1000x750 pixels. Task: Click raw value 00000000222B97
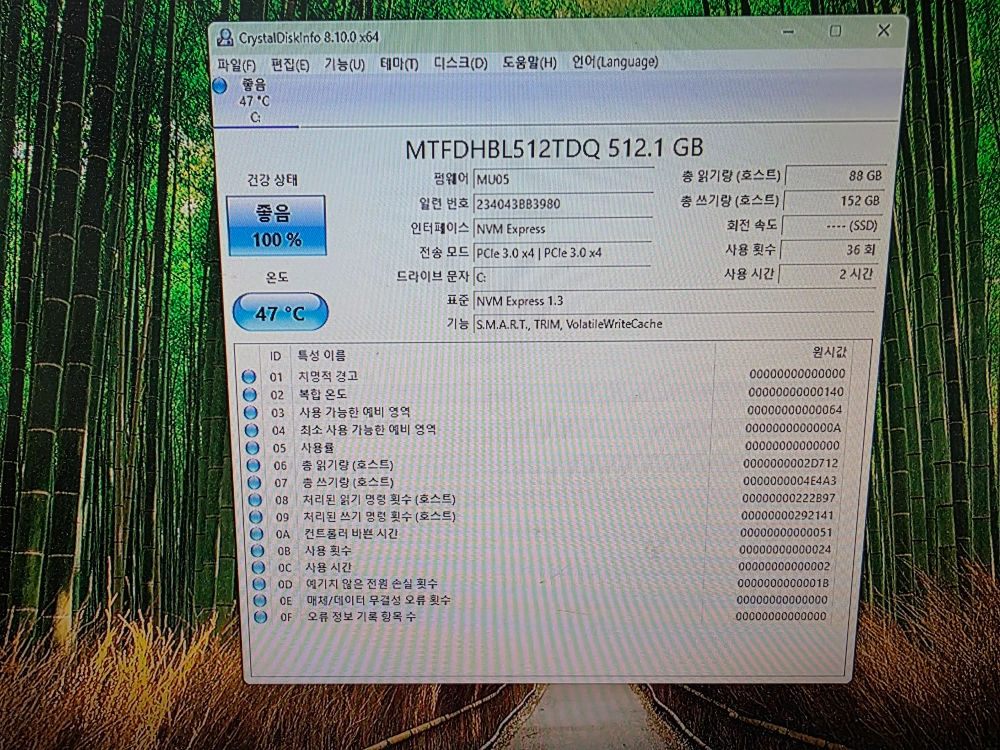pyautogui.click(x=789, y=498)
